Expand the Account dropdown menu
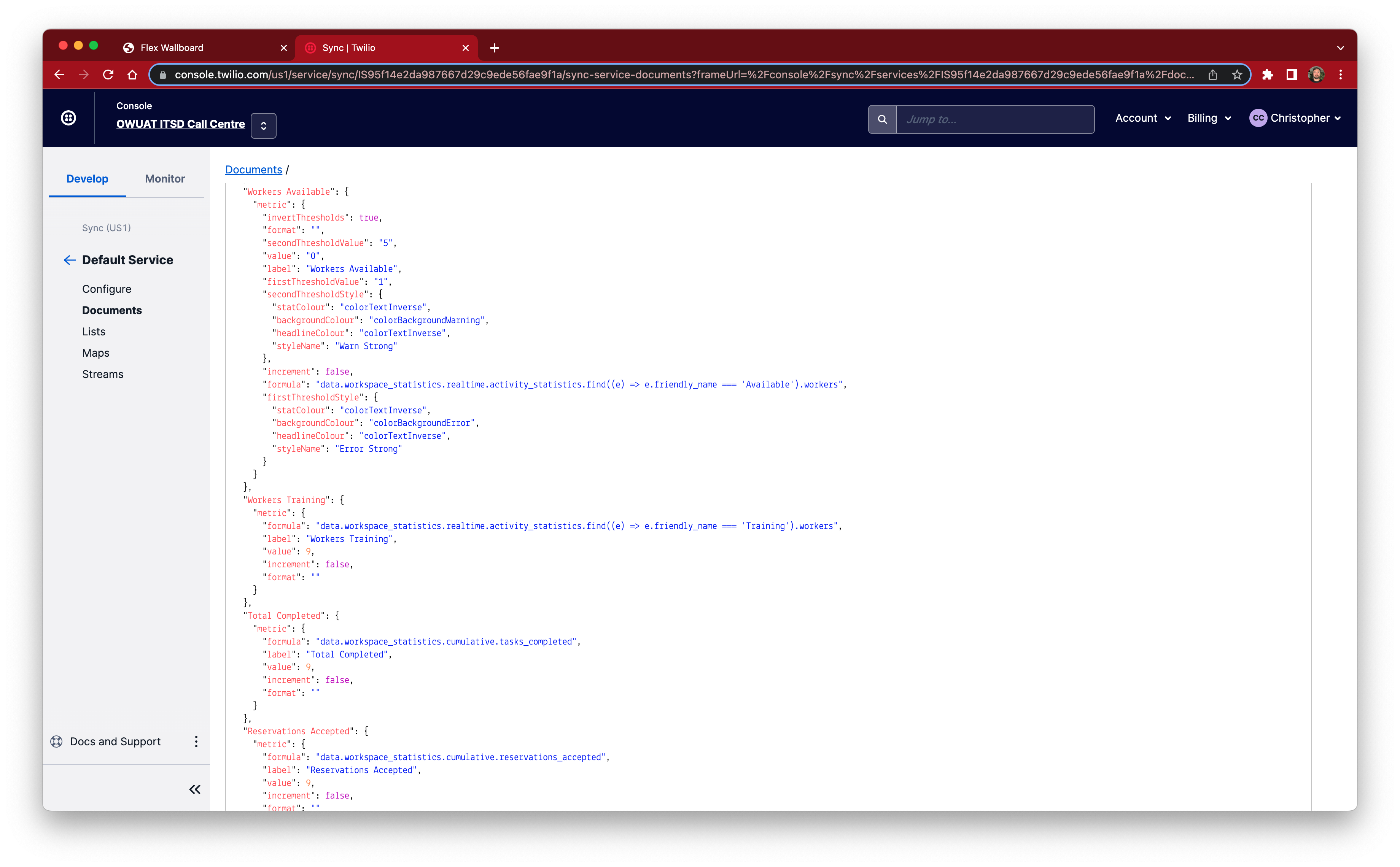Image resolution: width=1400 pixels, height=867 pixels. tap(1142, 118)
